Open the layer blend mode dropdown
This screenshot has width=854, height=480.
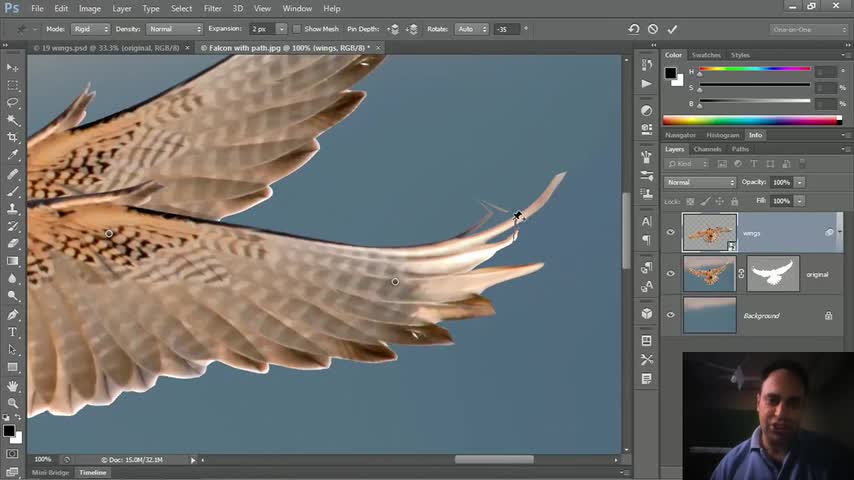[x=700, y=182]
